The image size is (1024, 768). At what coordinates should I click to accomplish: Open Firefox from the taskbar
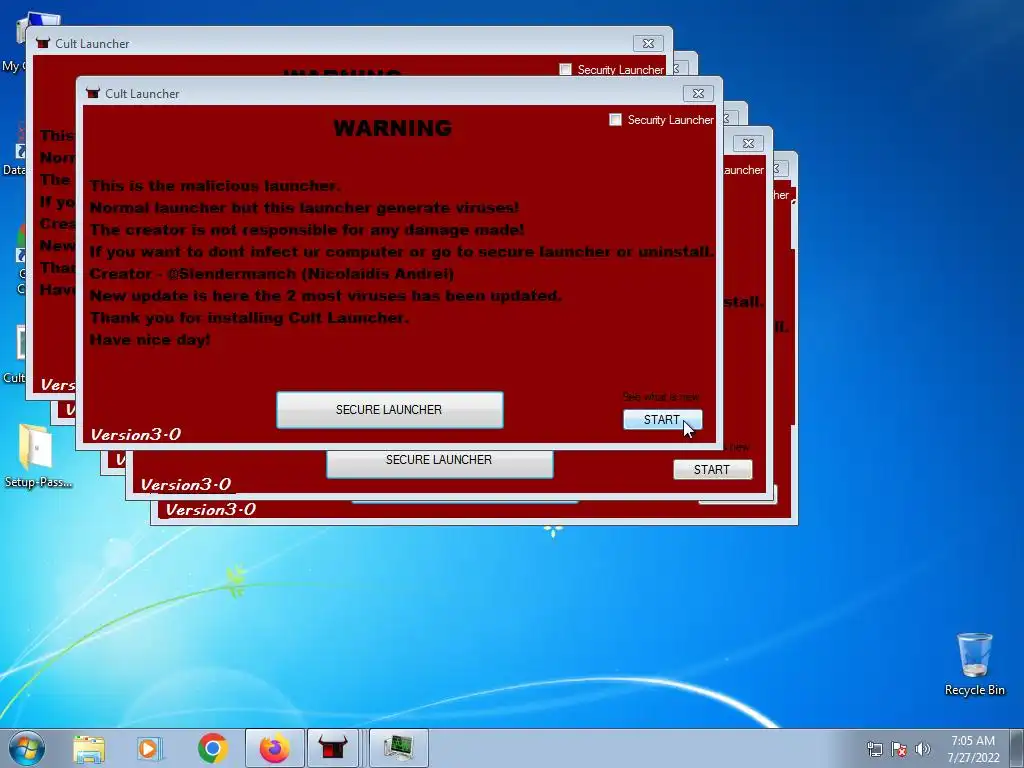(x=275, y=748)
